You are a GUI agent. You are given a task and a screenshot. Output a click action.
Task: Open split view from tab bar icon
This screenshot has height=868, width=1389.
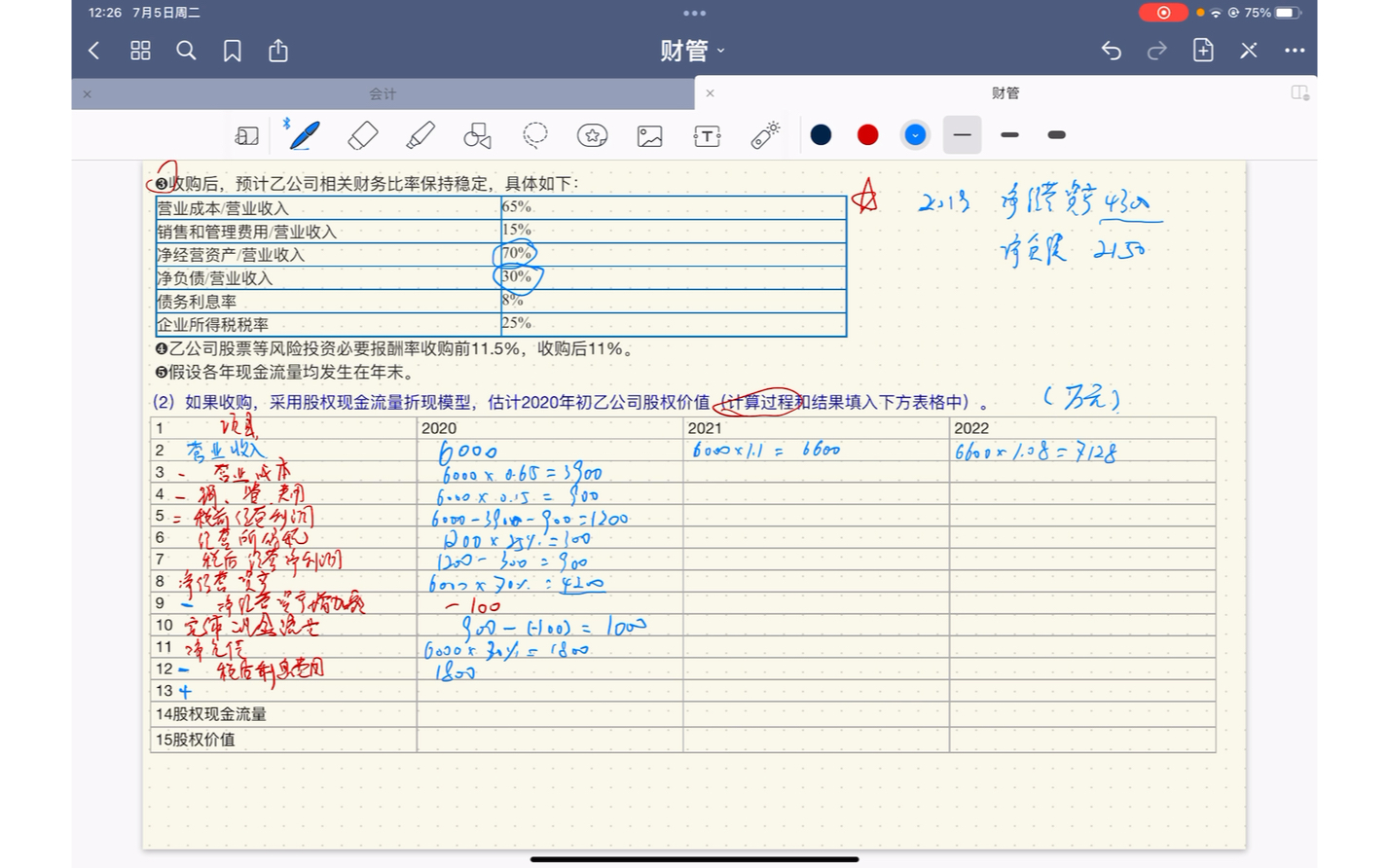click(1299, 93)
